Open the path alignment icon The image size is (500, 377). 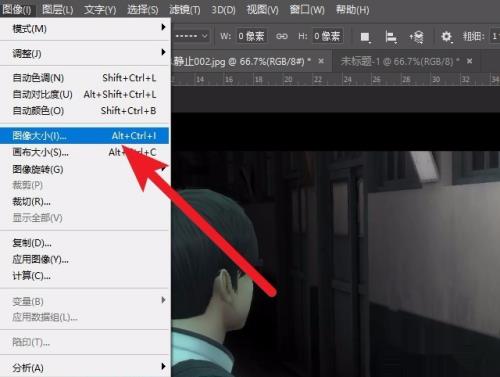click(391, 36)
